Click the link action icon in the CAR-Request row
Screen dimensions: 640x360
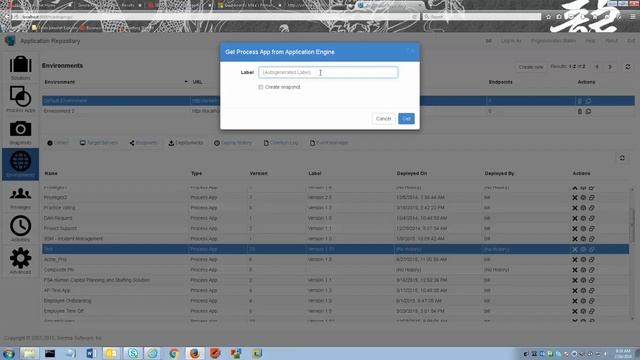coord(591,218)
